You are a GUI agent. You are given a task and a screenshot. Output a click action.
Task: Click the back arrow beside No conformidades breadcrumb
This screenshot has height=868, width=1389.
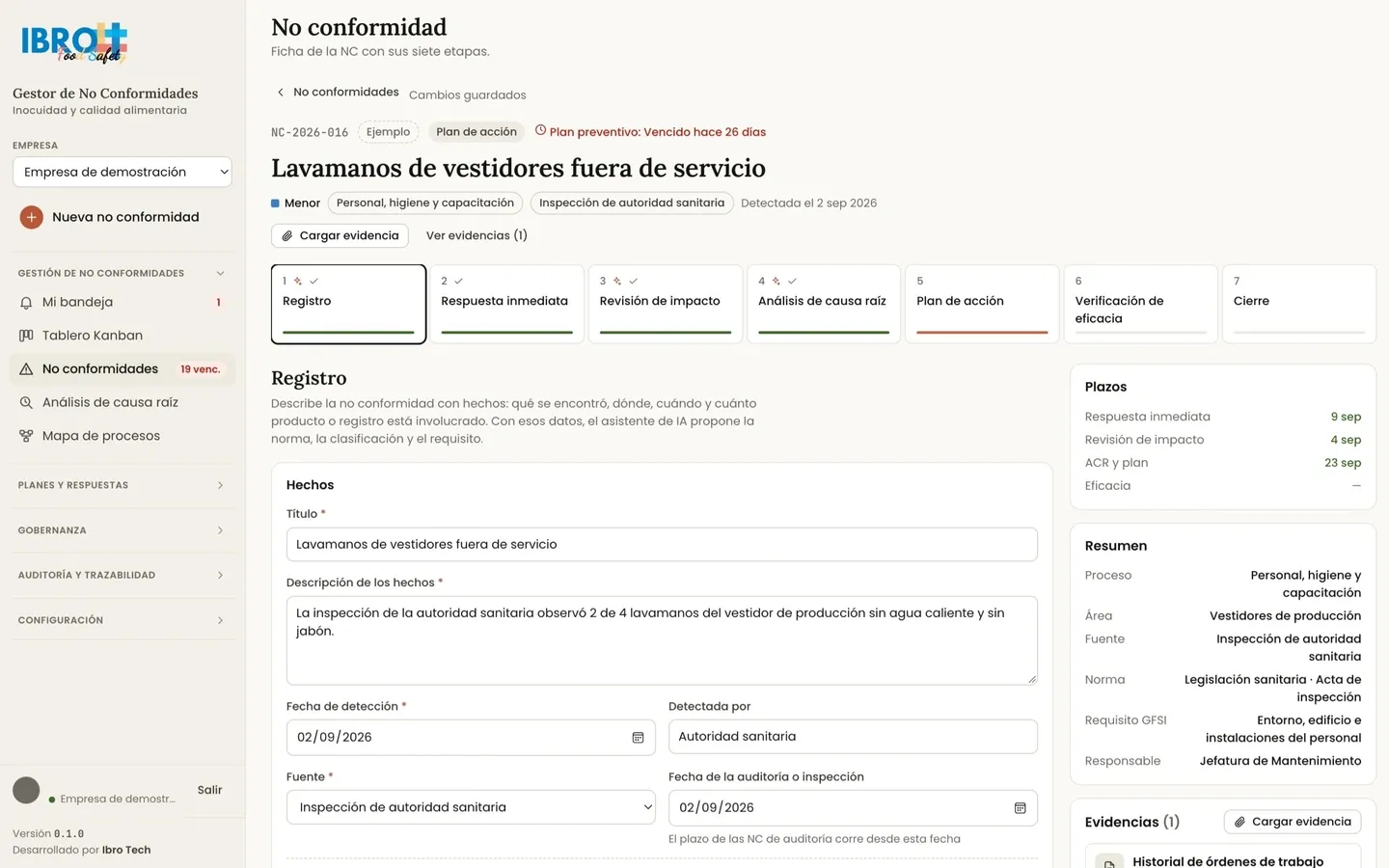coord(281,93)
